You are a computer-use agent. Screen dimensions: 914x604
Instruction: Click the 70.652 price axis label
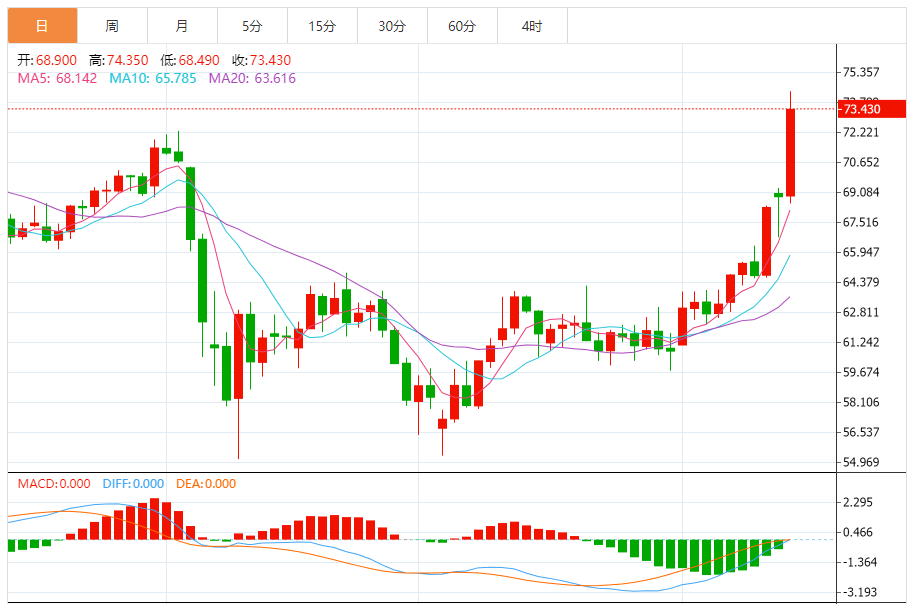(x=861, y=162)
